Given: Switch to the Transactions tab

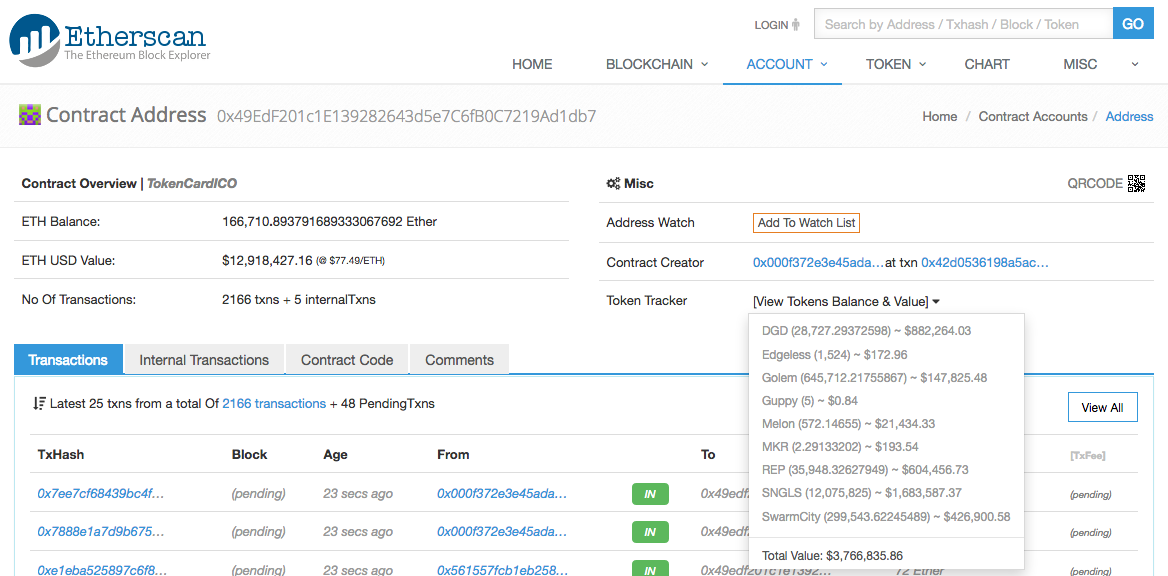Looking at the screenshot, I should [x=68, y=360].
